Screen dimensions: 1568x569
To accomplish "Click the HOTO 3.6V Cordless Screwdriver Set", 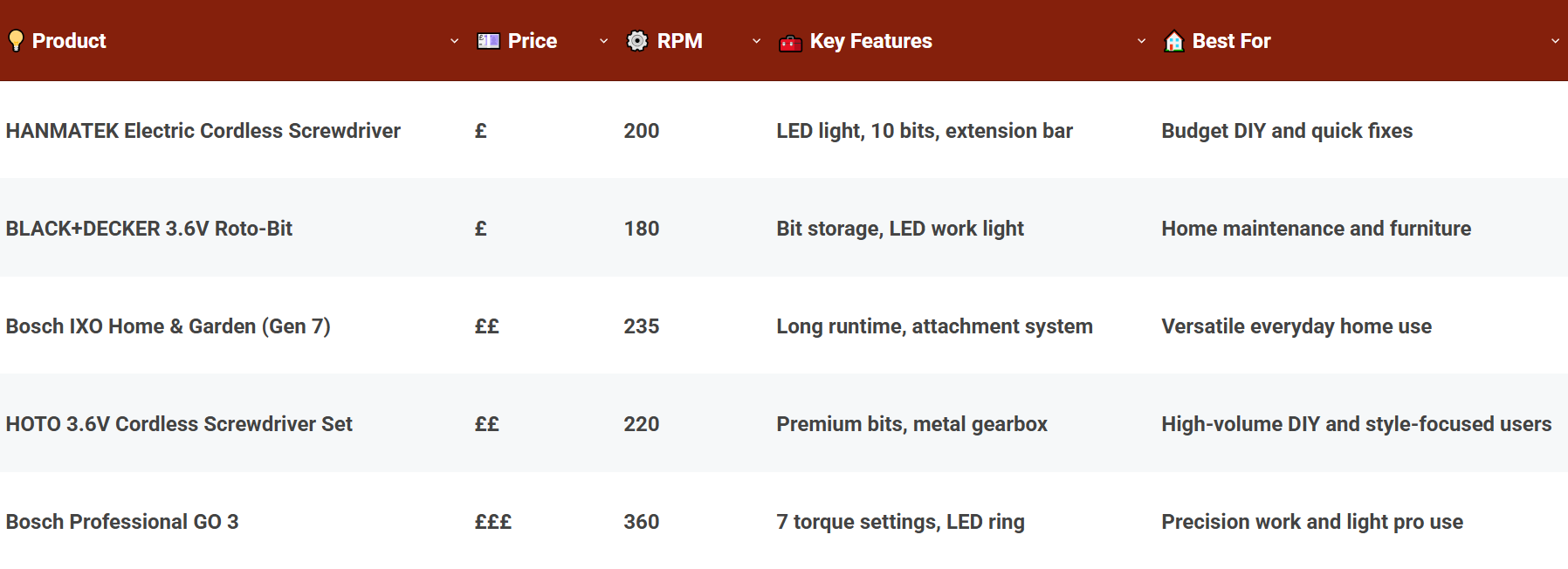I will point(179,424).
